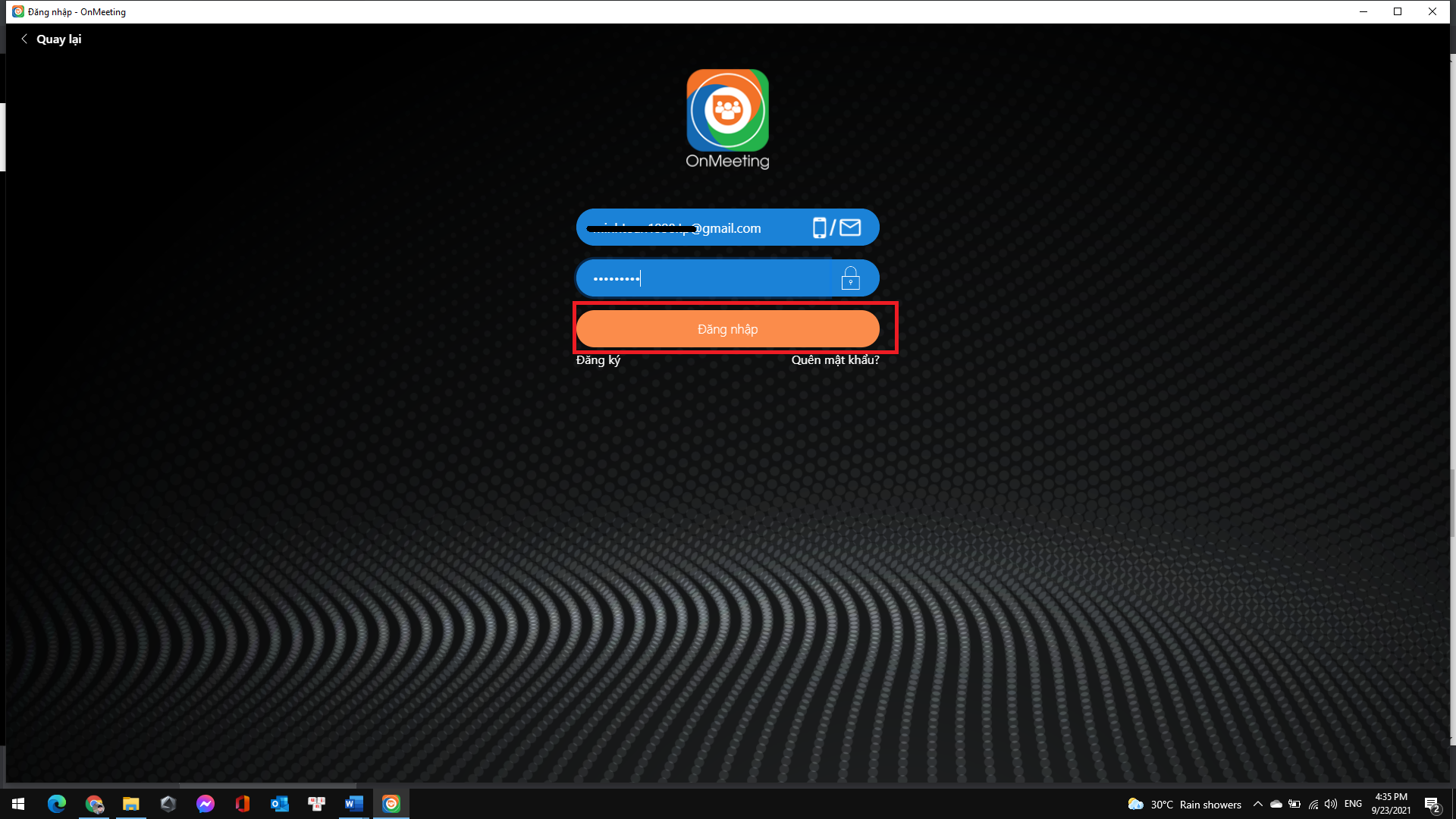Open the app beside Outlook in taskbar
The width and height of the screenshot is (1456, 819).
(x=317, y=804)
